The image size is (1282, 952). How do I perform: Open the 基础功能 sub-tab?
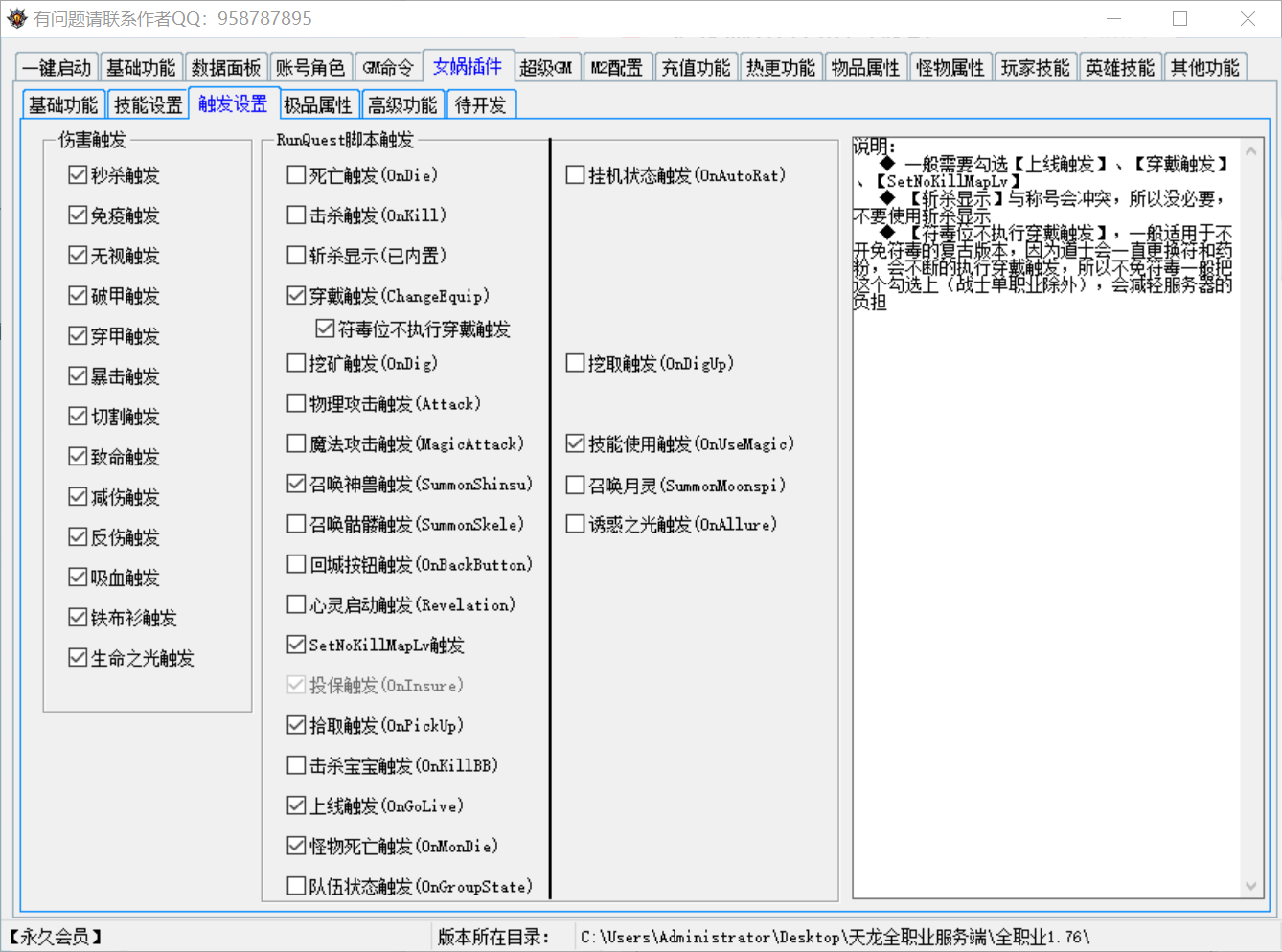pyautogui.click(x=63, y=104)
